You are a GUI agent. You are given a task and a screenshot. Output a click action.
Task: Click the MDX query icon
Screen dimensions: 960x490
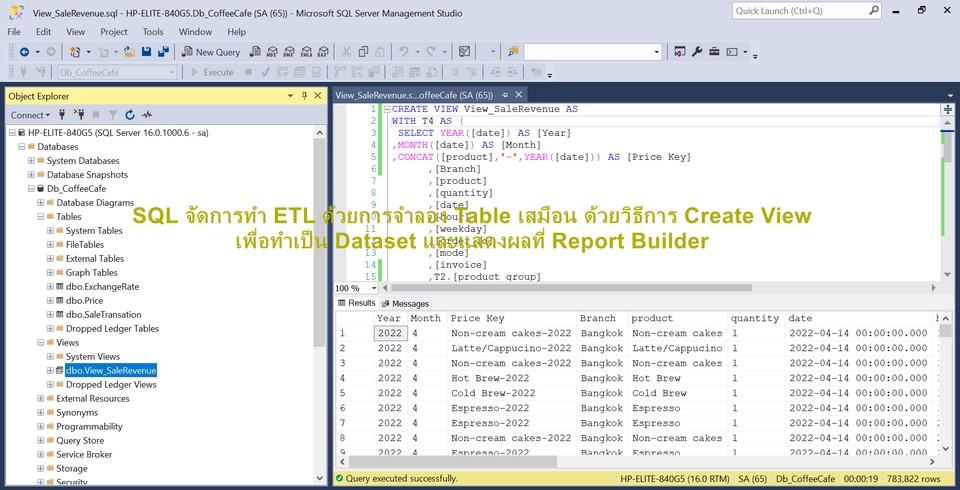(x=272, y=52)
